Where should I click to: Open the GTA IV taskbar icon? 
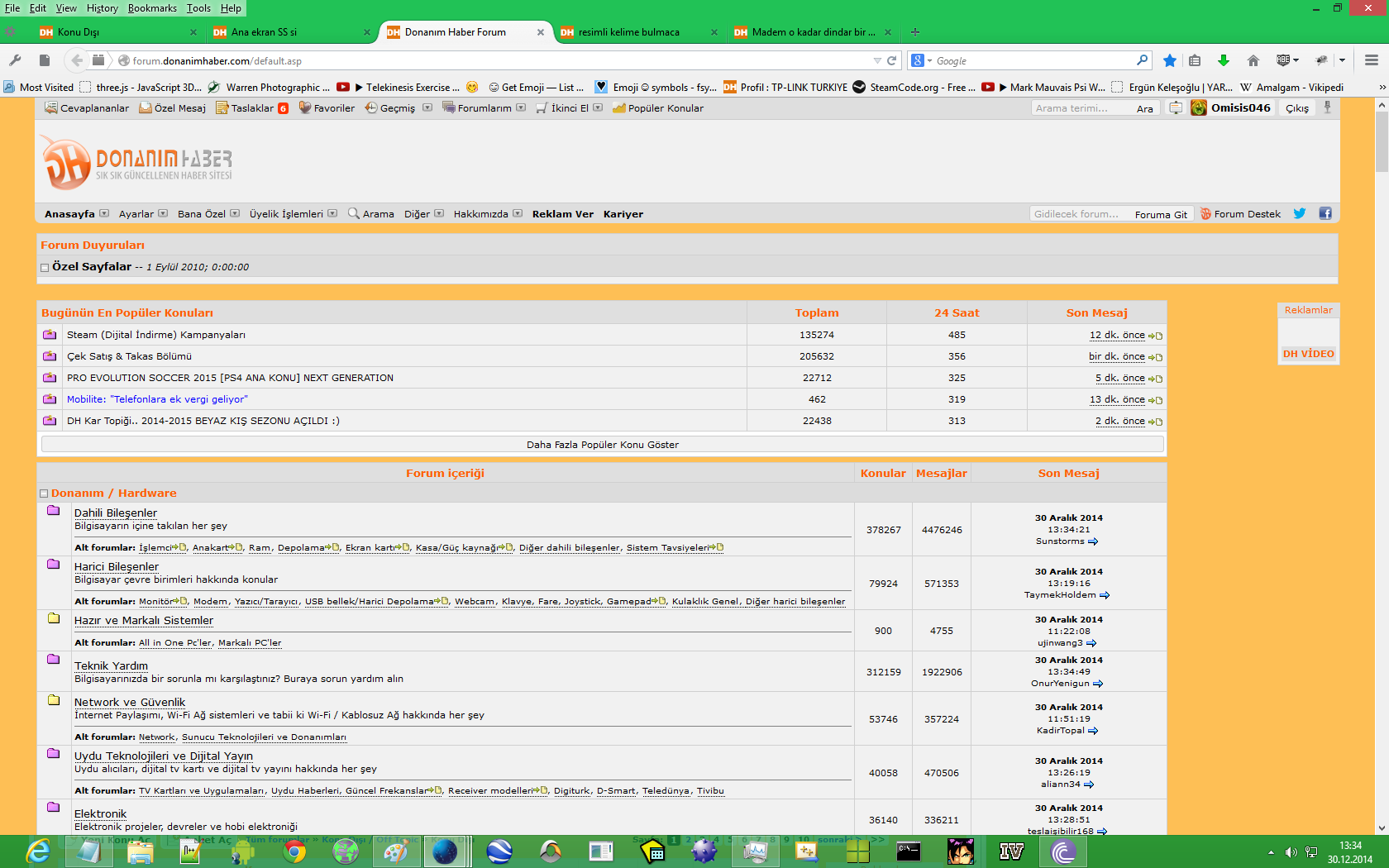point(1011,851)
